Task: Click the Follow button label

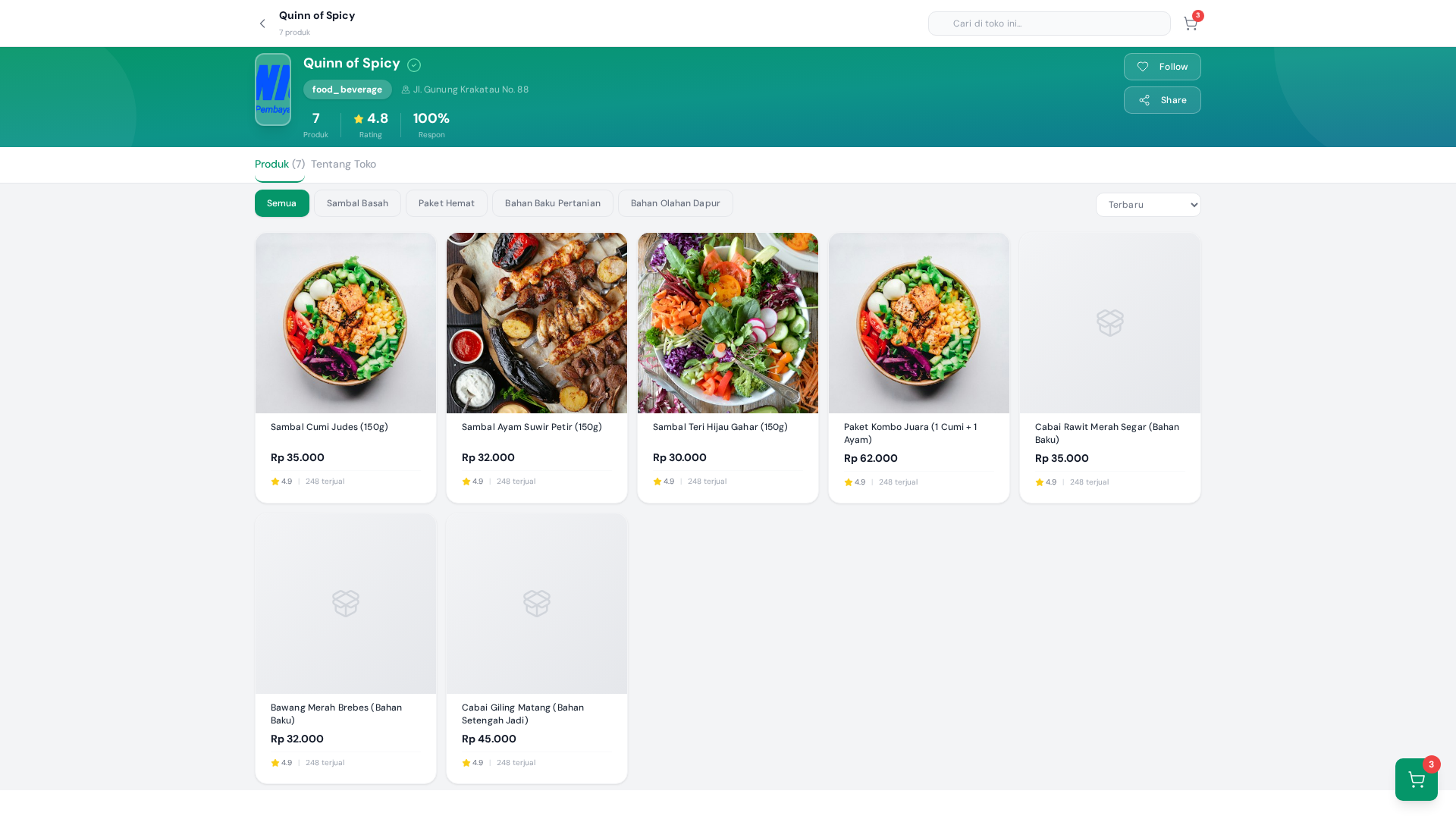Action: pos(1174,67)
